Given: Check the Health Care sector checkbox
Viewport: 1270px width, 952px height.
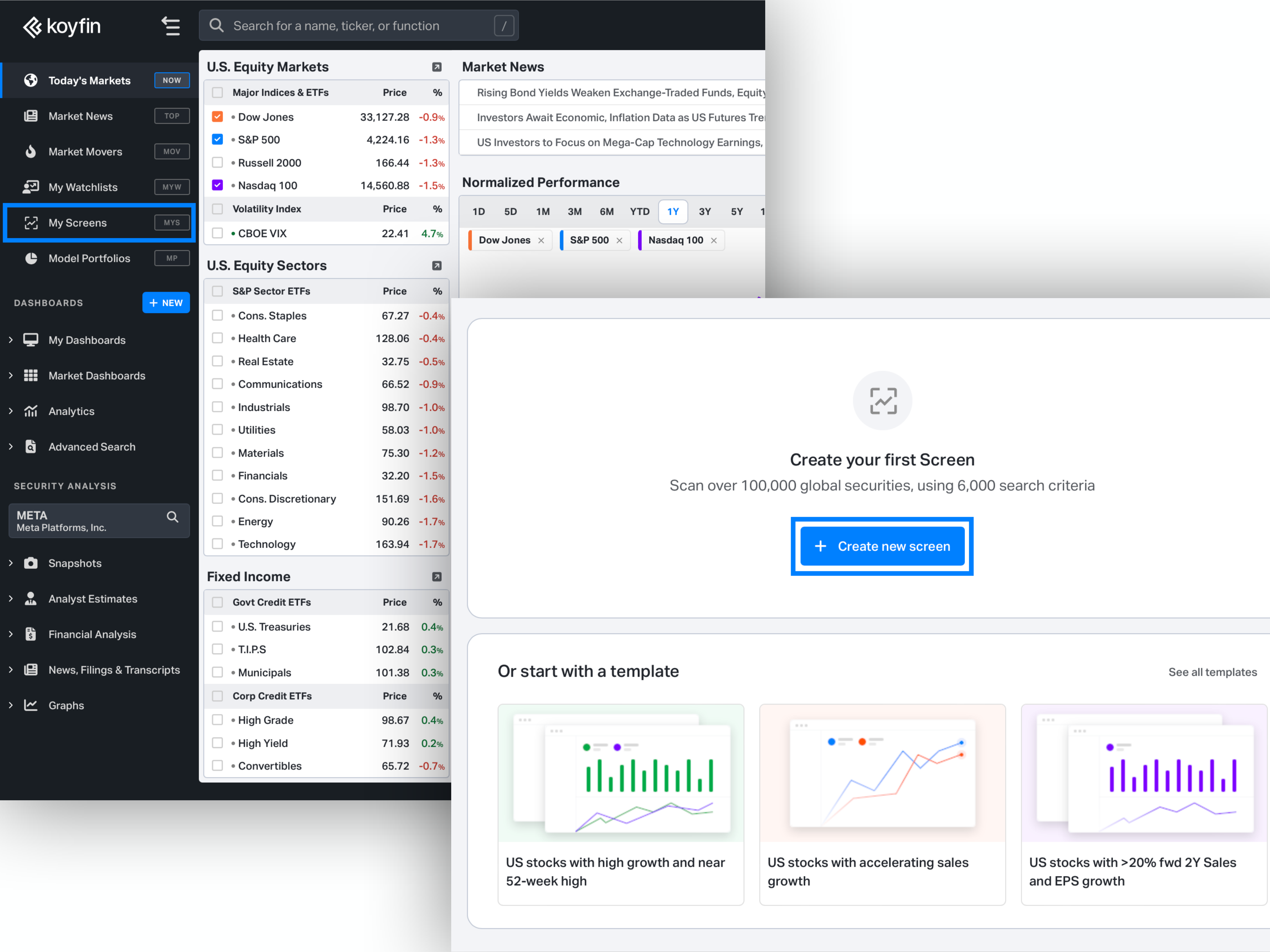Looking at the screenshot, I should tap(218, 338).
